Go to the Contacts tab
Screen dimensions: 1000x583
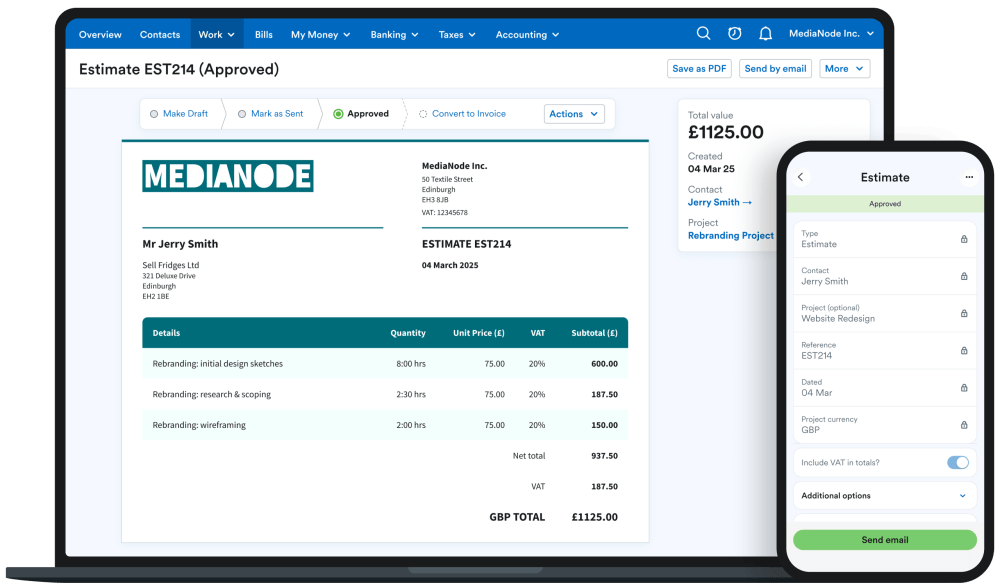[x=160, y=34]
